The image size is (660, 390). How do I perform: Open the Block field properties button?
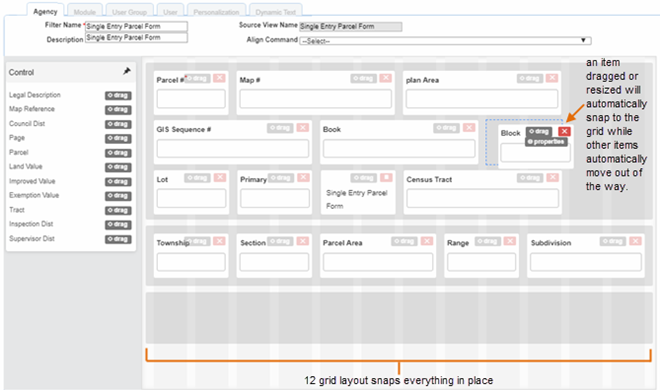click(546, 142)
